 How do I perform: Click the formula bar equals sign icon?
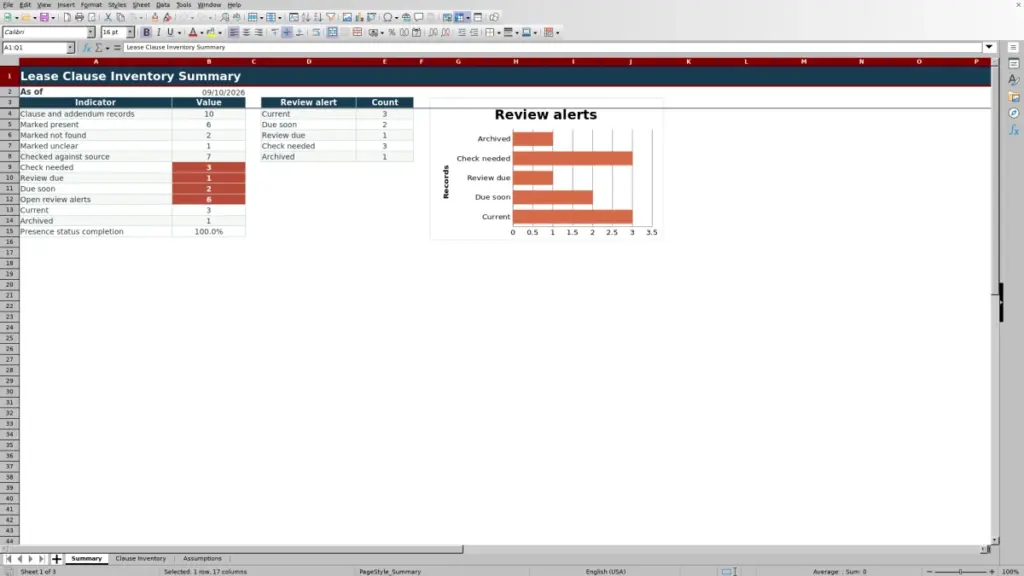[x=117, y=48]
